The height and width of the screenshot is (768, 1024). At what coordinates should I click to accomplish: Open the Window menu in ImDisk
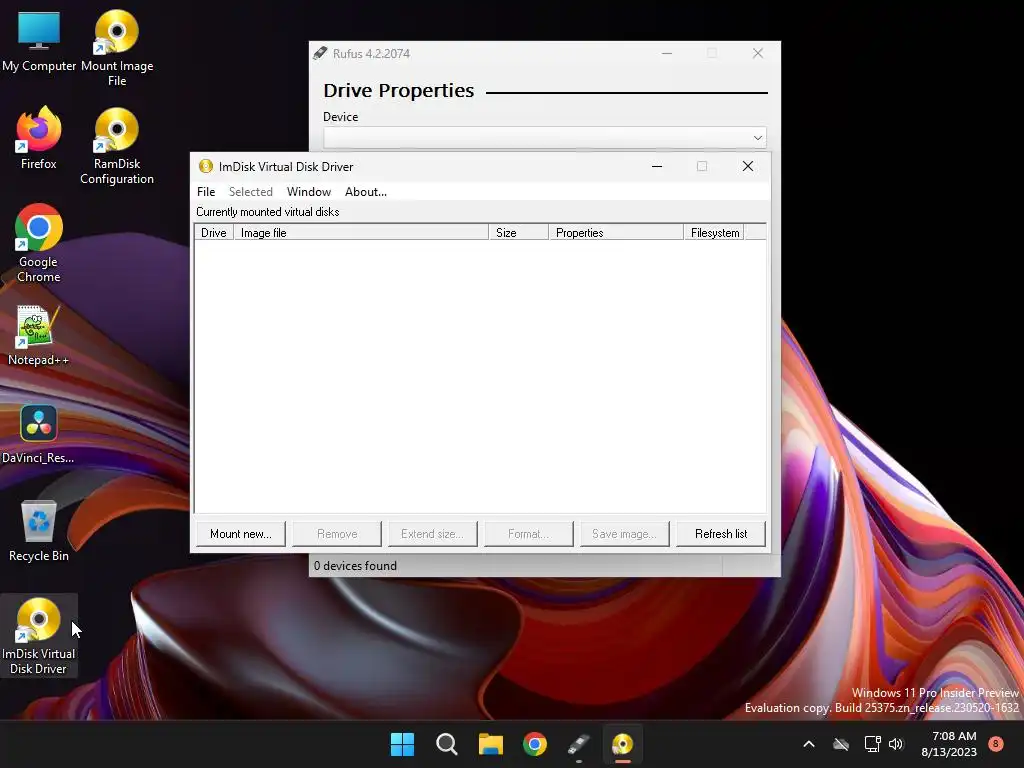point(309,192)
